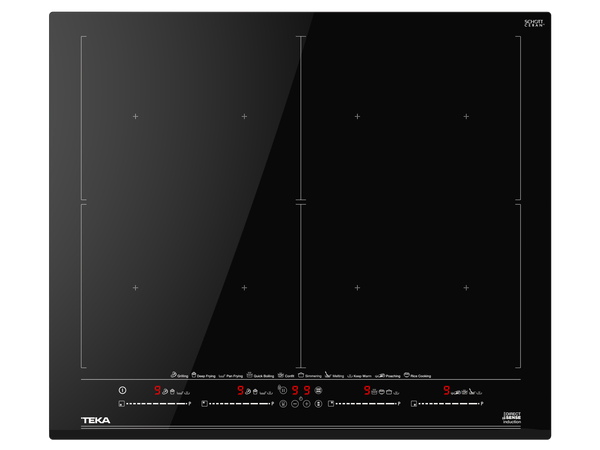This screenshot has height=450, width=600.
Task: Click the 'Pan Frying' legend label
Action: coord(235,376)
